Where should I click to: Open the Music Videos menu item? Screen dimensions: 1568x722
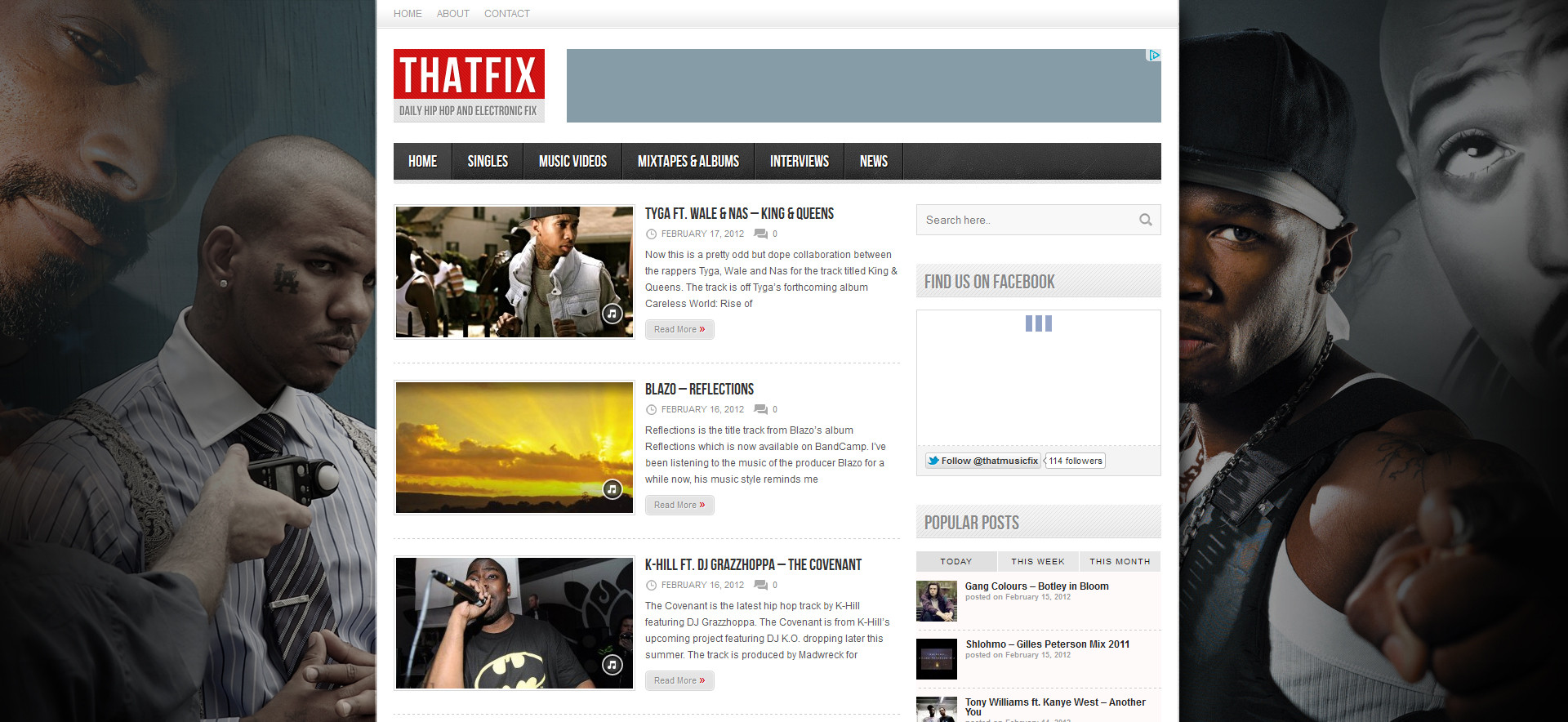click(x=572, y=162)
